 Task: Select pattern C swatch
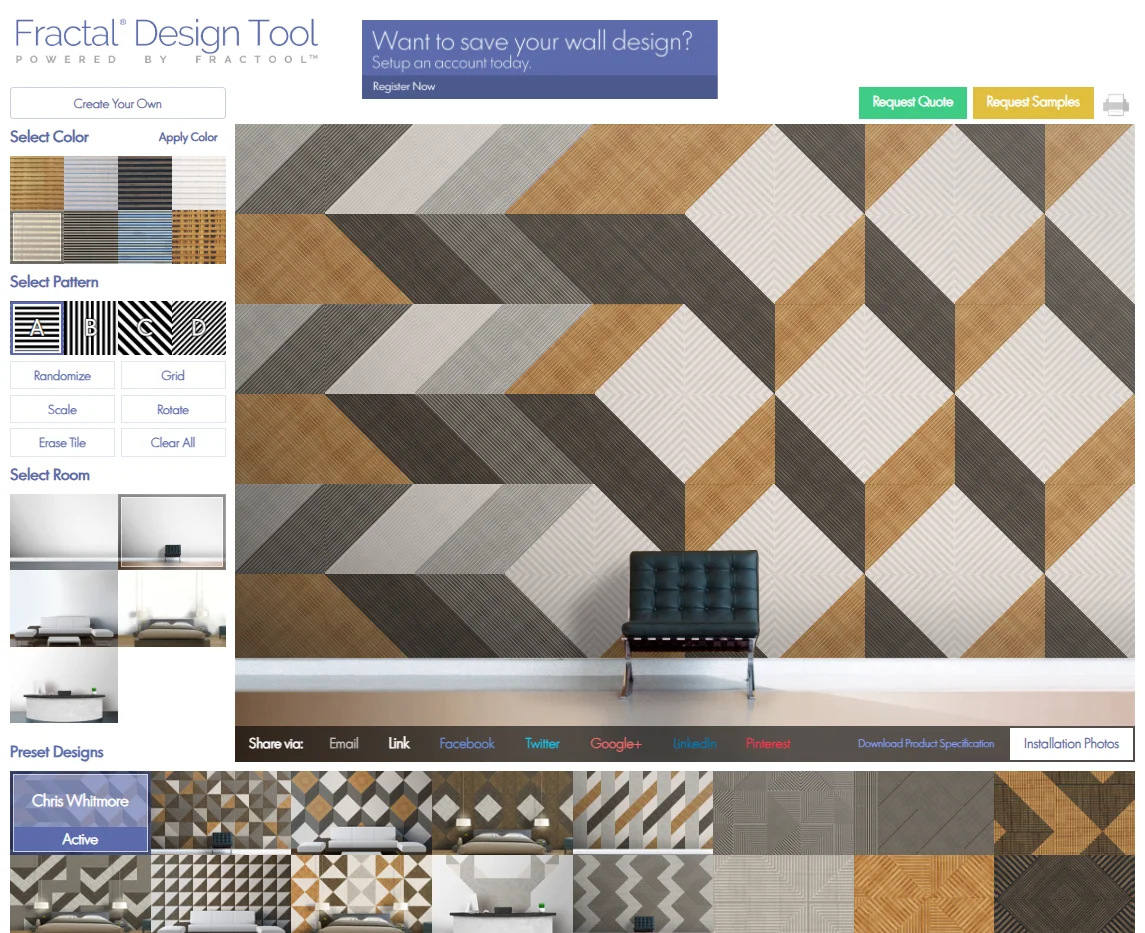point(145,328)
